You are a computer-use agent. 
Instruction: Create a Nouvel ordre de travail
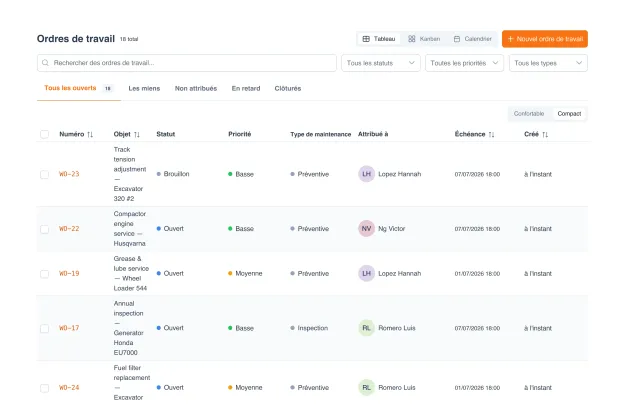point(545,39)
